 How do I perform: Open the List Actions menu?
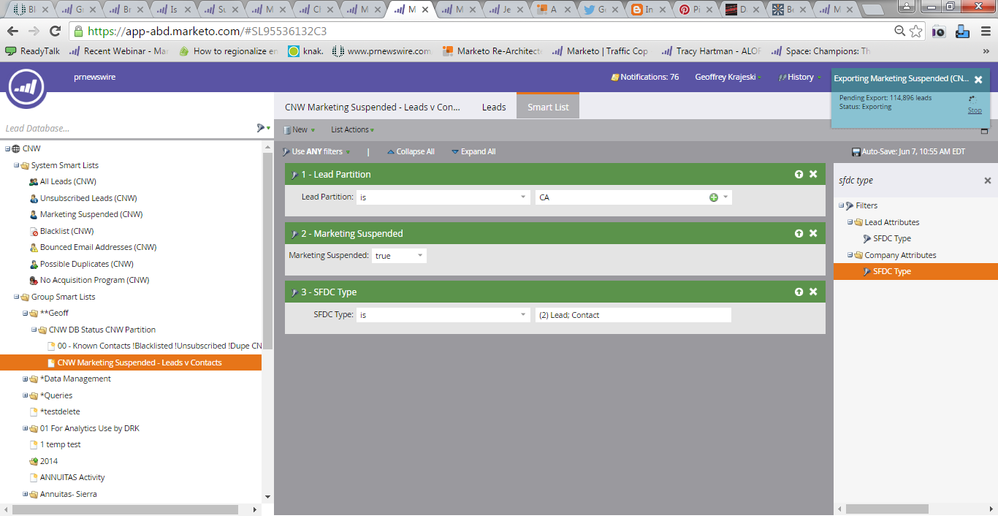tap(352, 130)
